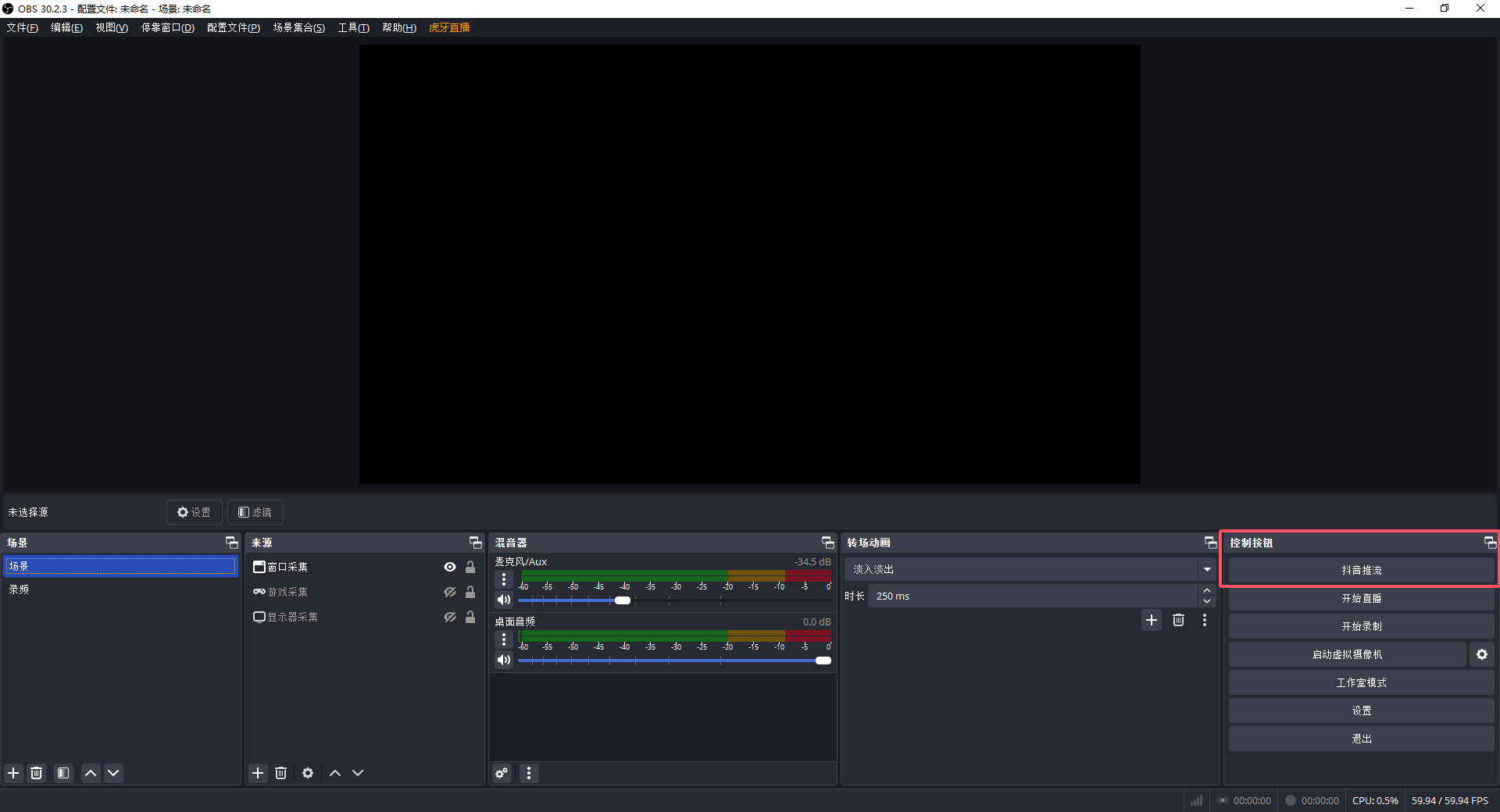1500x812 pixels.
Task: Start recording with 开始录制
Action: click(1361, 625)
